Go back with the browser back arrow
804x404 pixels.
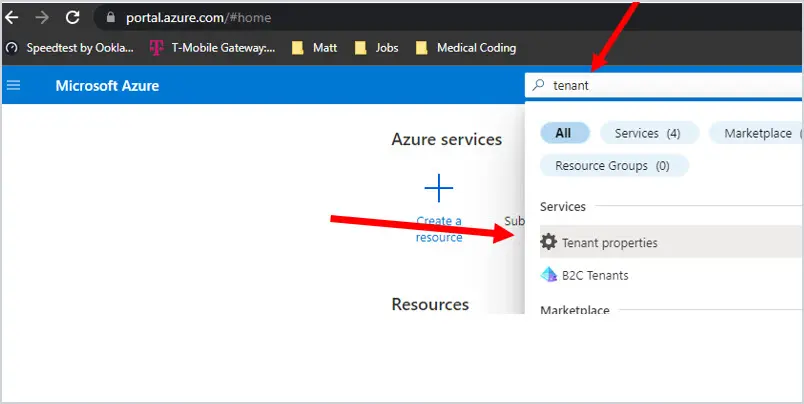[11, 17]
